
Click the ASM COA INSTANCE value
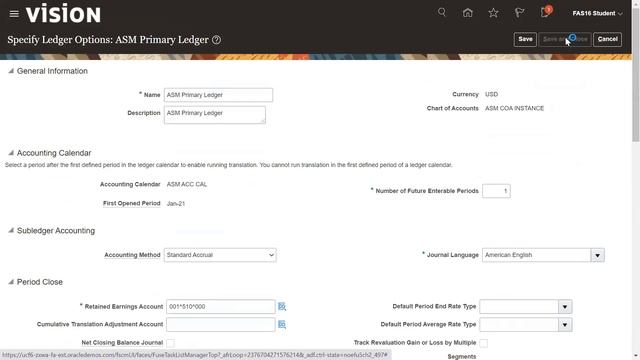[x=514, y=109]
